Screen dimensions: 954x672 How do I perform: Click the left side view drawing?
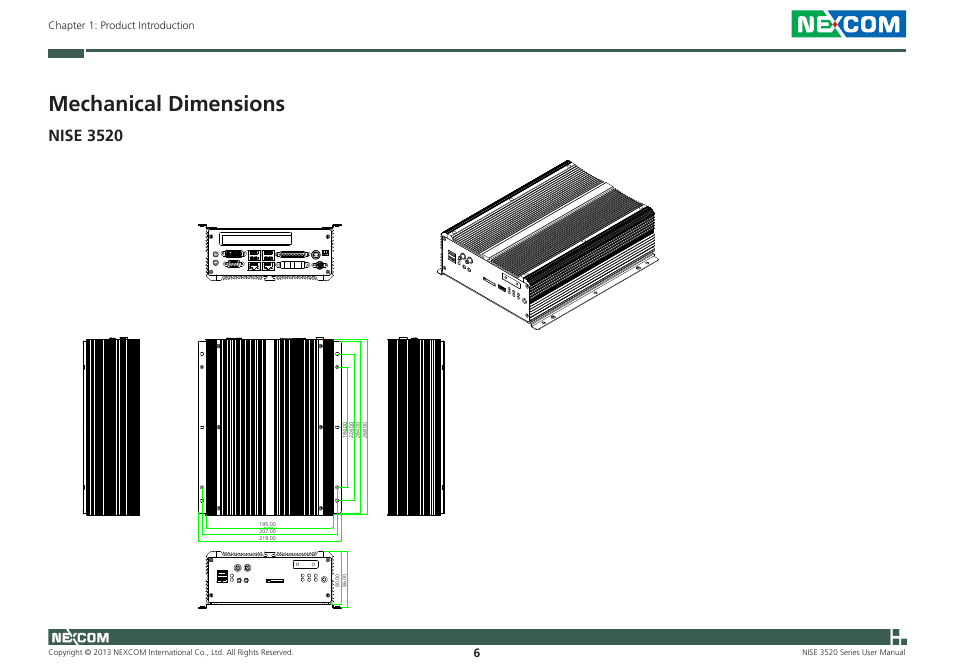[111, 426]
